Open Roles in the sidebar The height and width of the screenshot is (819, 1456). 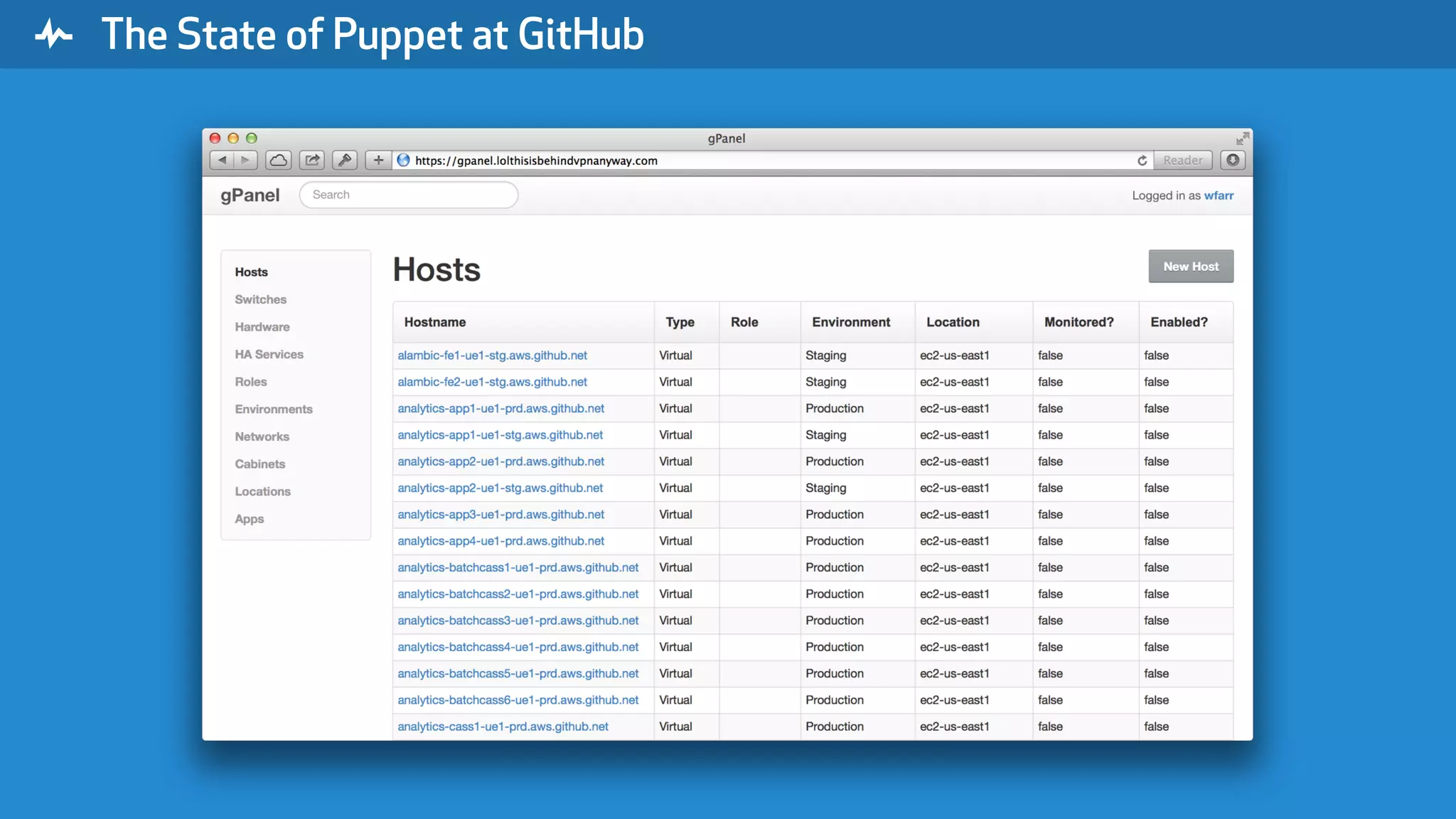coord(251,382)
